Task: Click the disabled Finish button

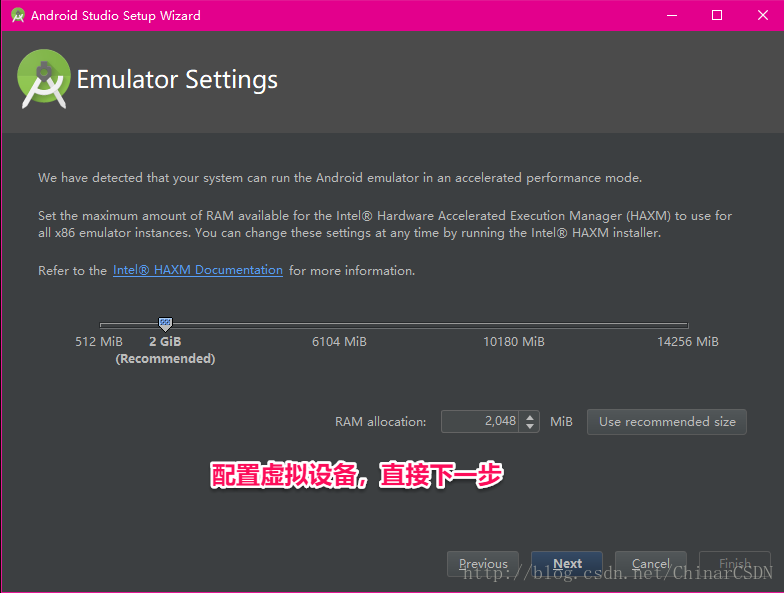Action: coord(734,564)
